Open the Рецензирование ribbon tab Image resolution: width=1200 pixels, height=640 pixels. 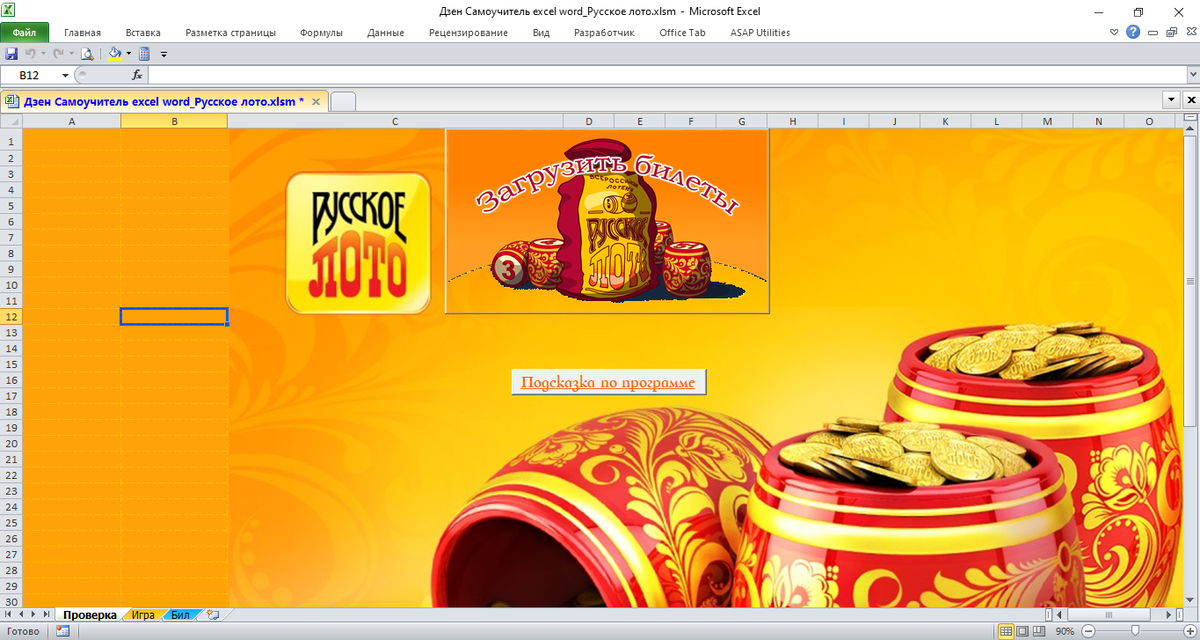pyautogui.click(x=468, y=32)
